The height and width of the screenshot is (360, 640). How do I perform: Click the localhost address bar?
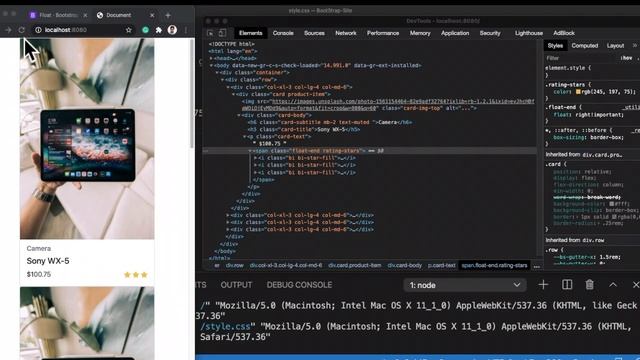click(x=82, y=30)
